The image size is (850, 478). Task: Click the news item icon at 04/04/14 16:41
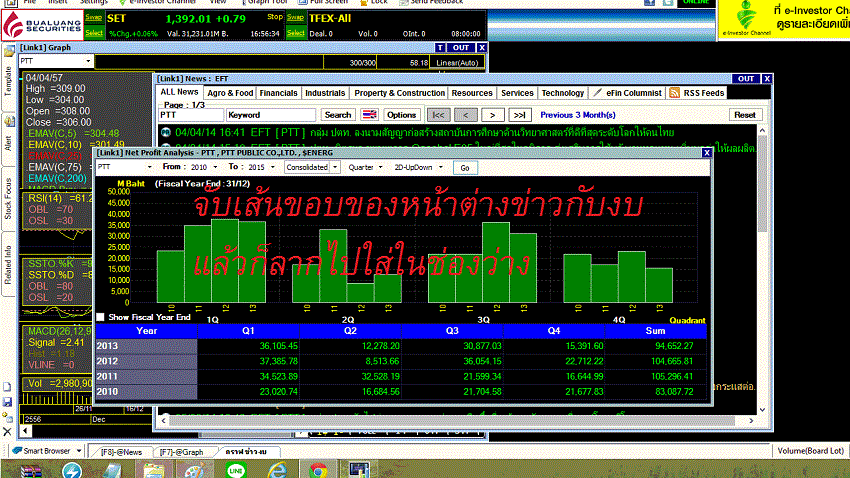tap(166, 132)
